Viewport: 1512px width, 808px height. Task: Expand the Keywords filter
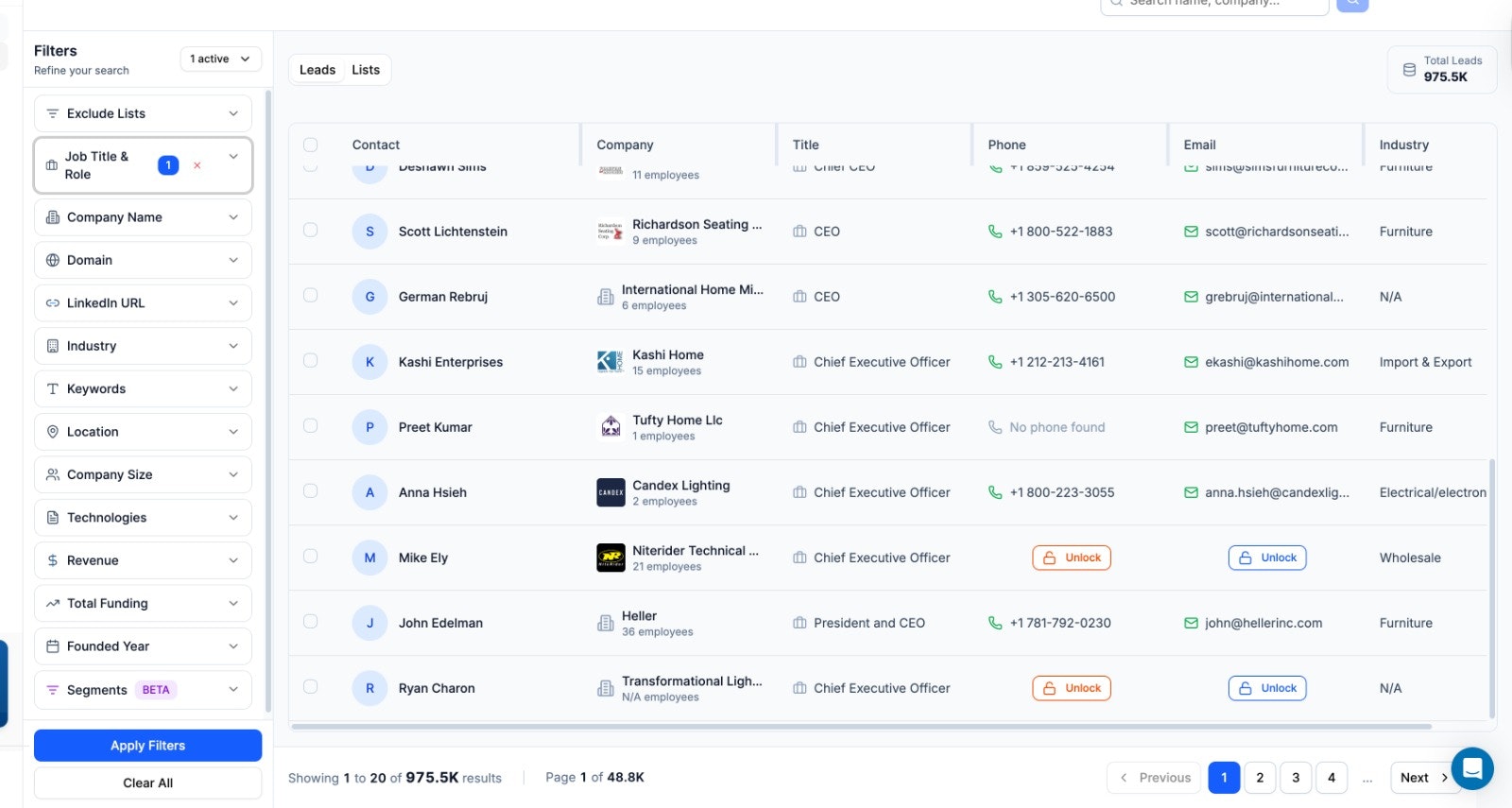pos(143,388)
